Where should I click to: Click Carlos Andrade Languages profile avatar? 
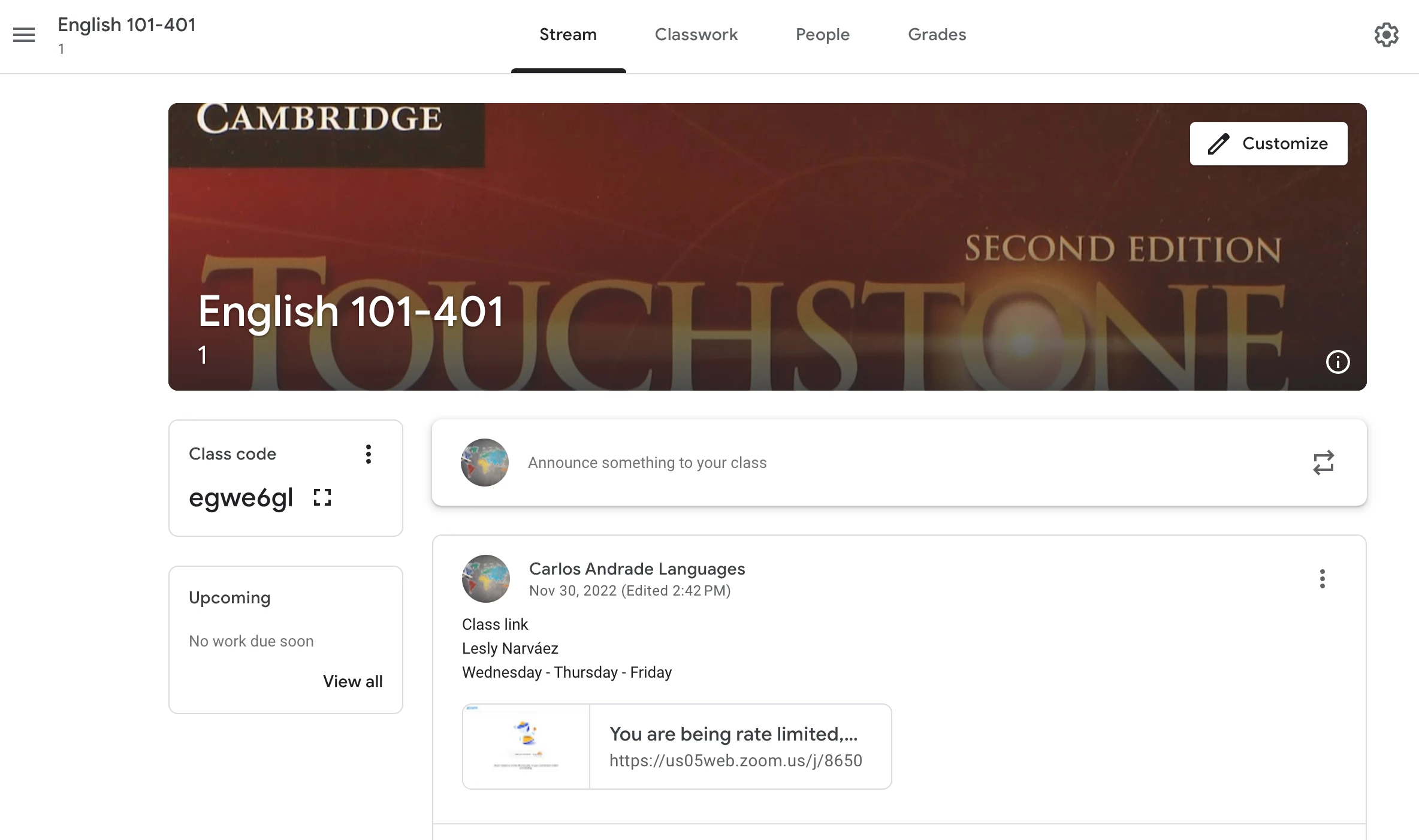coord(486,579)
